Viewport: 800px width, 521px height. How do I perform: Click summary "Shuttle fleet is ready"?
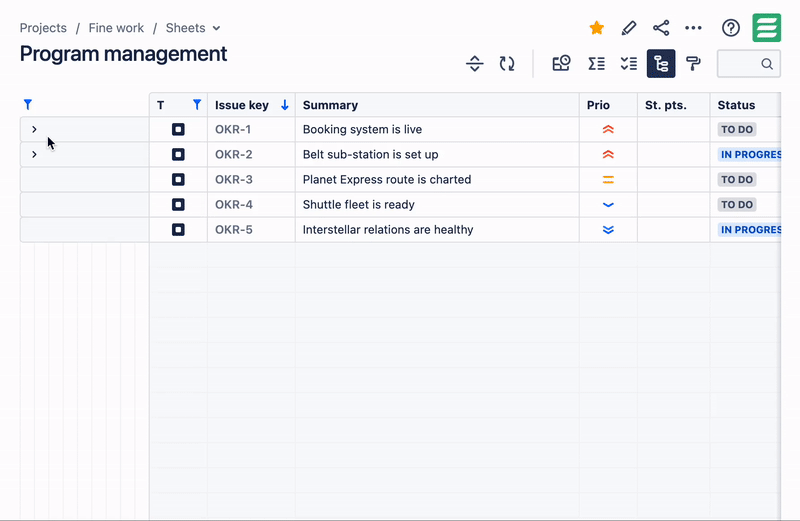(359, 204)
